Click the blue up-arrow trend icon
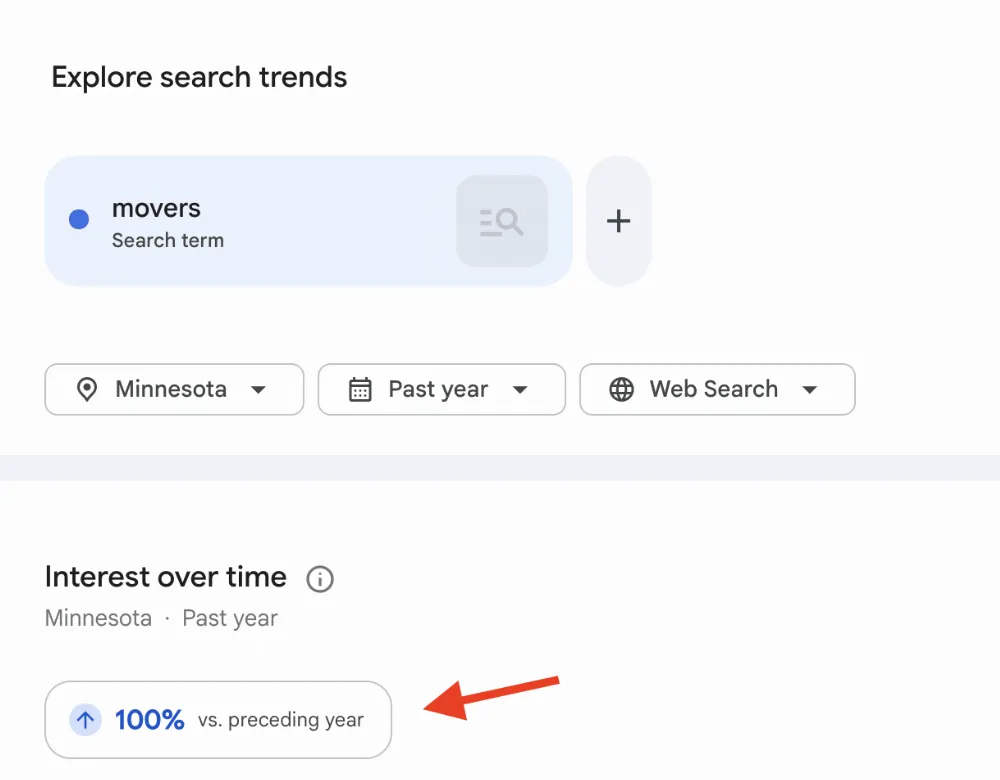 pyautogui.click(x=85, y=720)
